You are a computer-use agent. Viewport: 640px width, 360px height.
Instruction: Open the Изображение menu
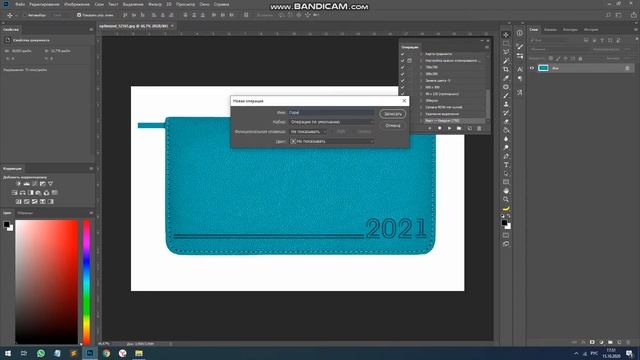tap(77, 4)
